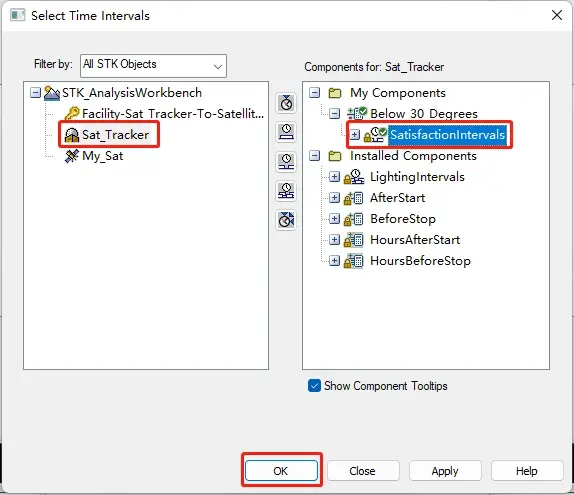Image resolution: width=574 pixels, height=495 pixels.
Task: Open the Filter by dropdown
Action: 153,66
